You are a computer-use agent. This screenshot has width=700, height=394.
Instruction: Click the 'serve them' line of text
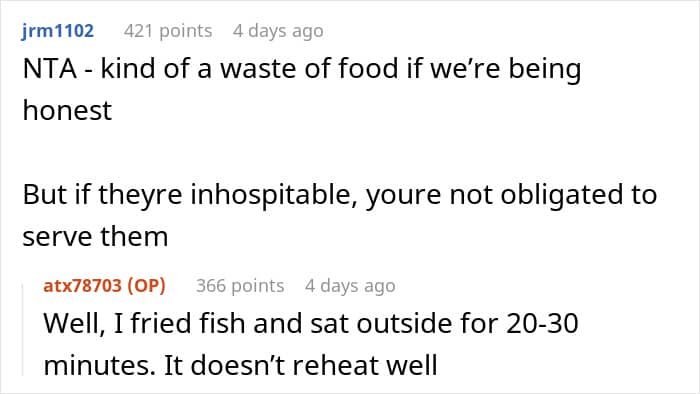[x=95, y=236]
